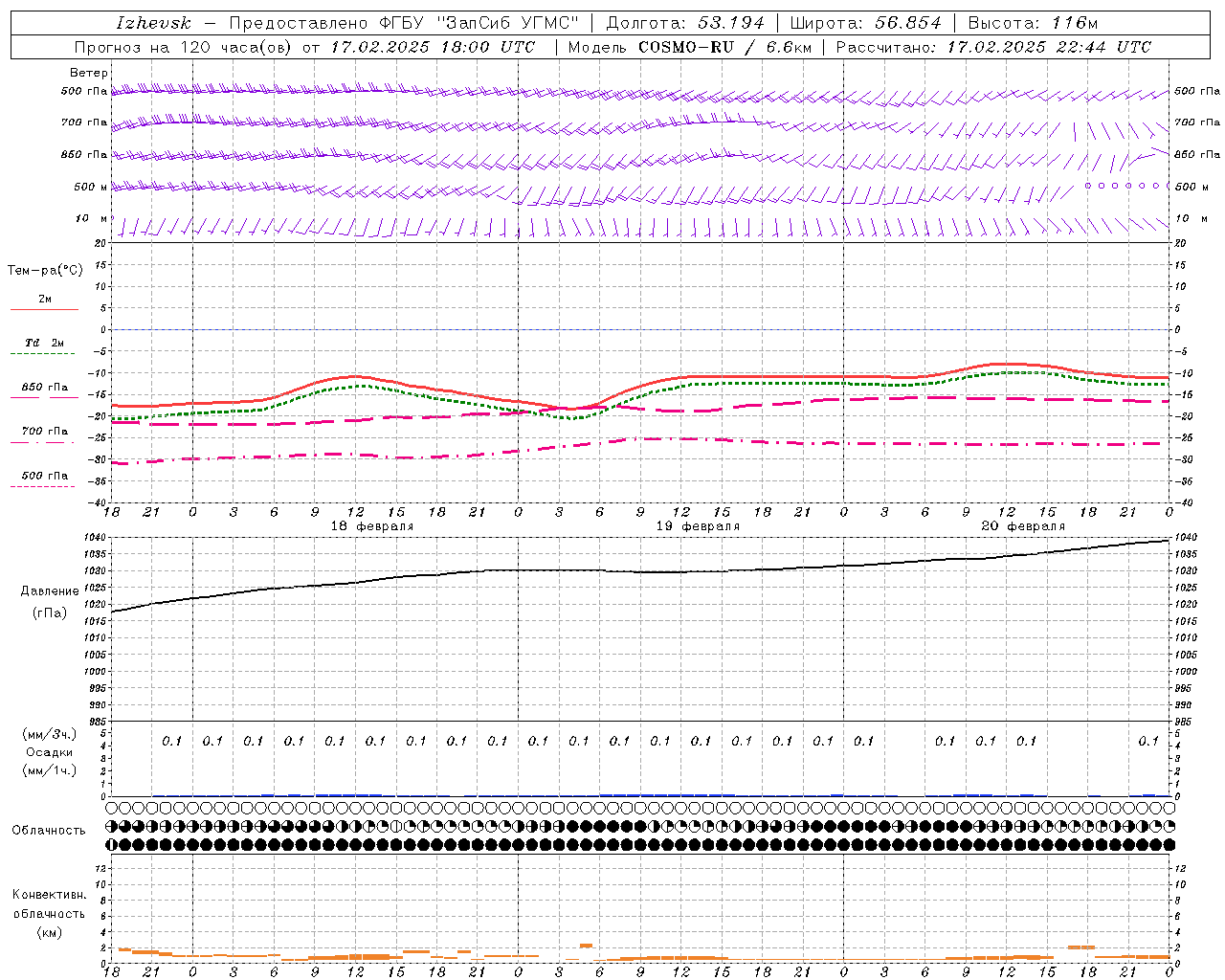This screenshot has height=980, width=1225.
Task: Click the 'Td 2м' dew point legend entry
Action: click(45, 343)
